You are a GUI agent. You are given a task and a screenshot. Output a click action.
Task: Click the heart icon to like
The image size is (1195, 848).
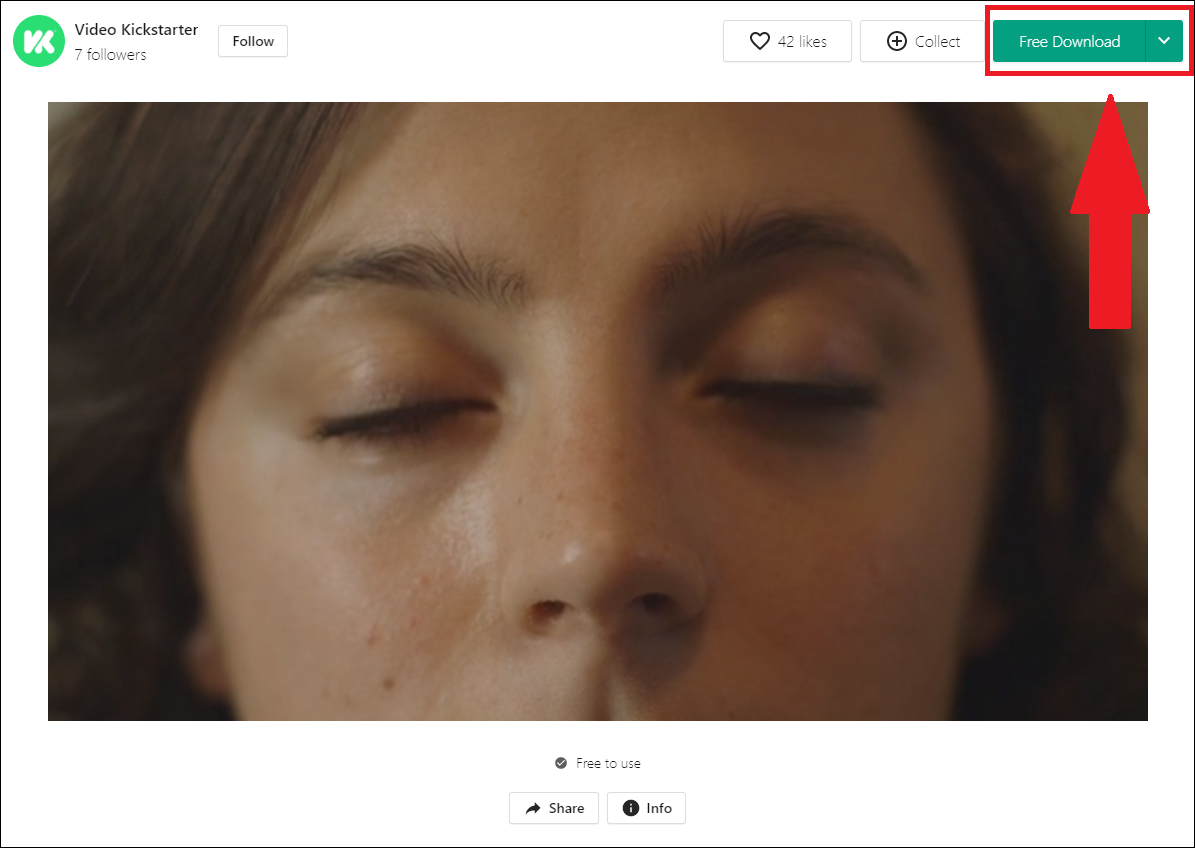click(760, 41)
